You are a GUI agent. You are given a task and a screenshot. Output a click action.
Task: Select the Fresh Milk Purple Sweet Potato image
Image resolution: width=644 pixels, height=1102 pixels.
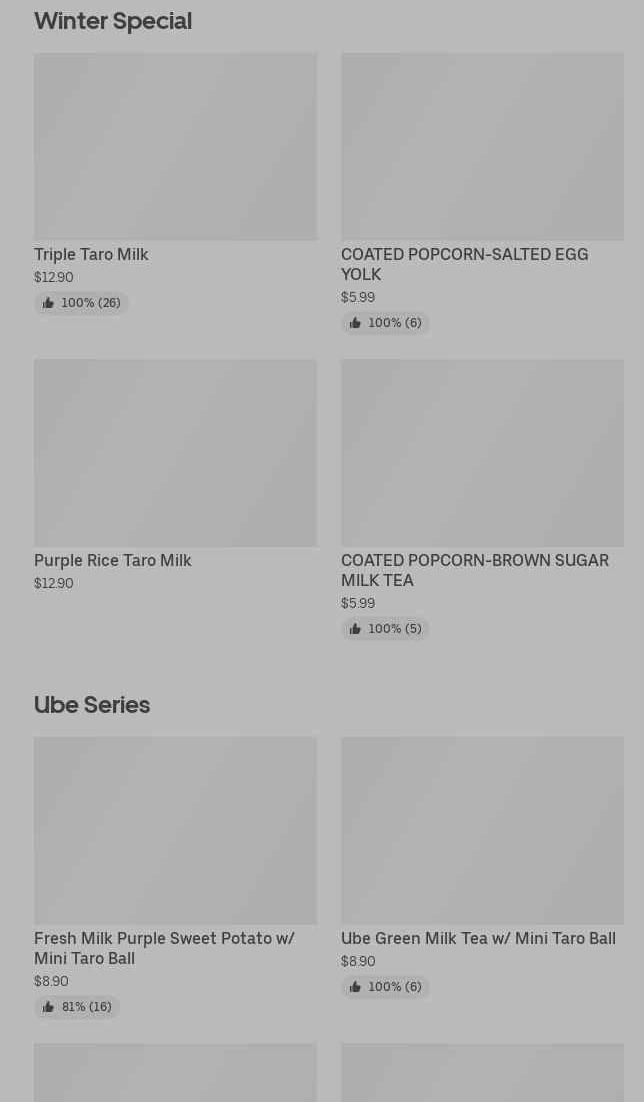click(175, 830)
